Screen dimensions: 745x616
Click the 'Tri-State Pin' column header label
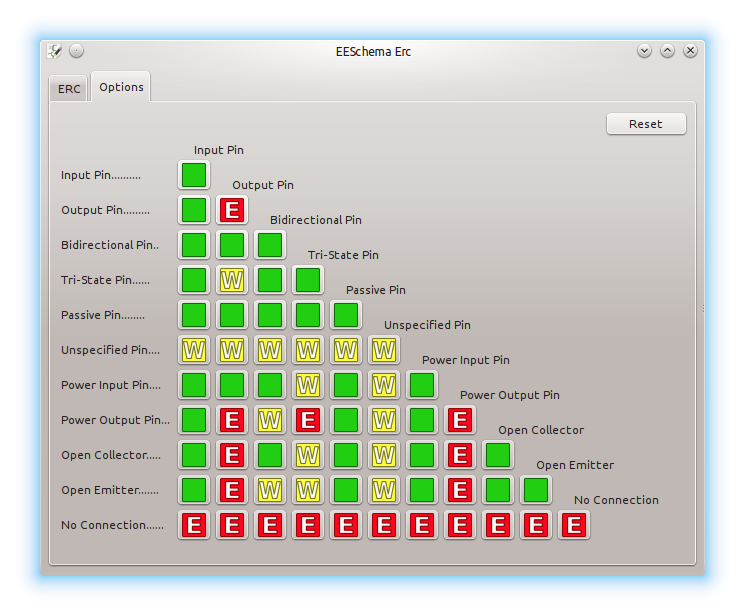point(343,255)
